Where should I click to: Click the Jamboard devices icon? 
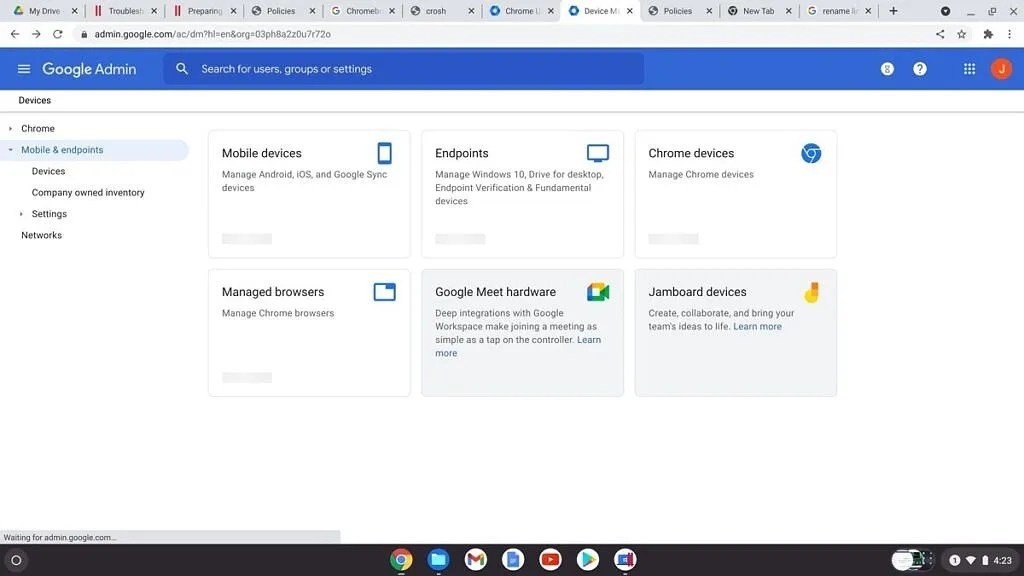[x=811, y=291]
